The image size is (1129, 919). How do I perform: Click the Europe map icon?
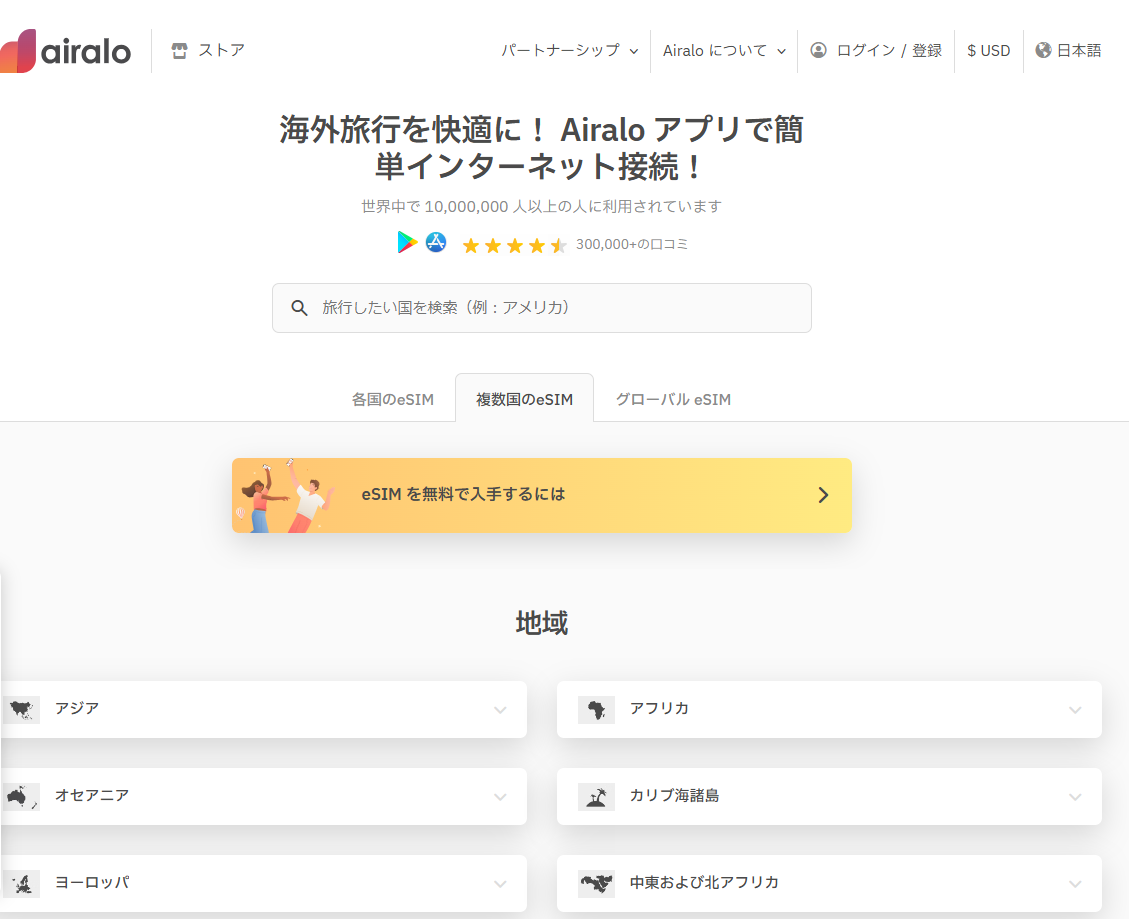point(21,884)
